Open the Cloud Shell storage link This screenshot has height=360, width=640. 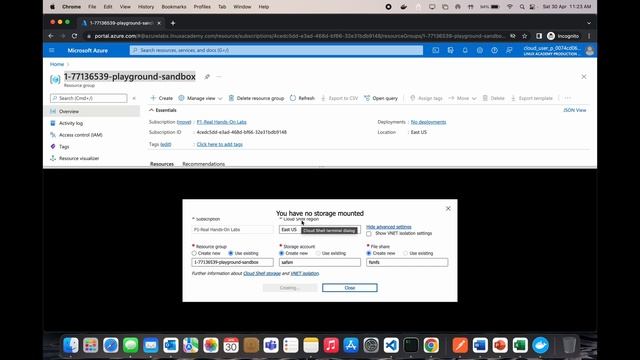[262, 273]
